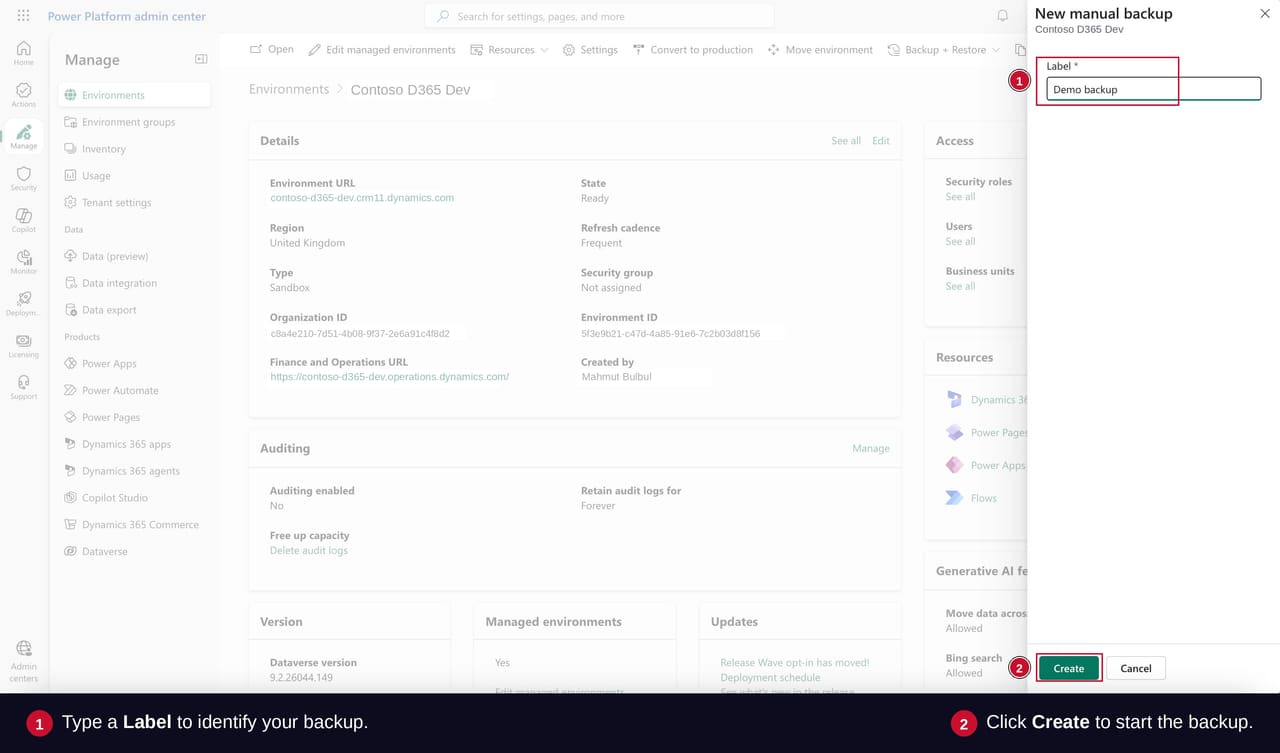1280x753 pixels.
Task: Select the Manage icon in left rail
Action: click(24, 137)
